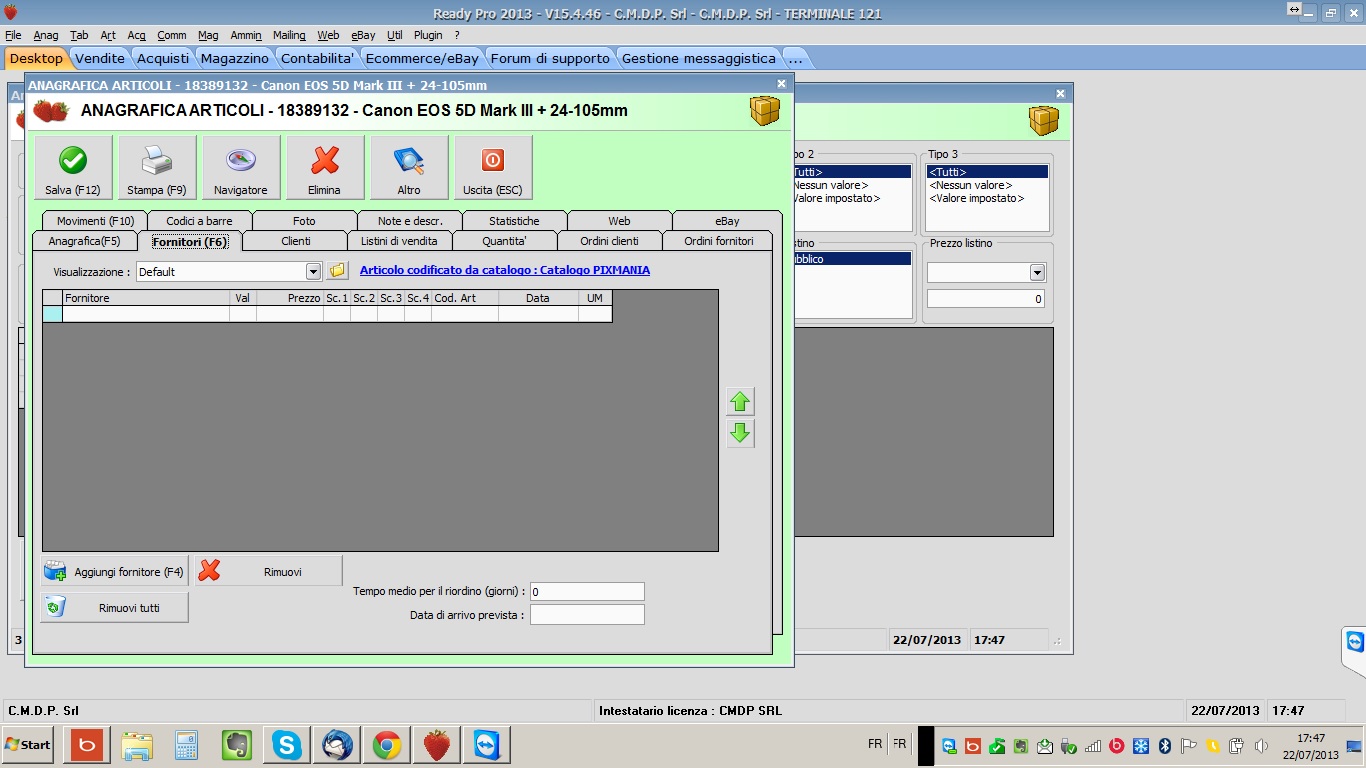
Task: Click the Cod. Art column header
Action: (465, 298)
